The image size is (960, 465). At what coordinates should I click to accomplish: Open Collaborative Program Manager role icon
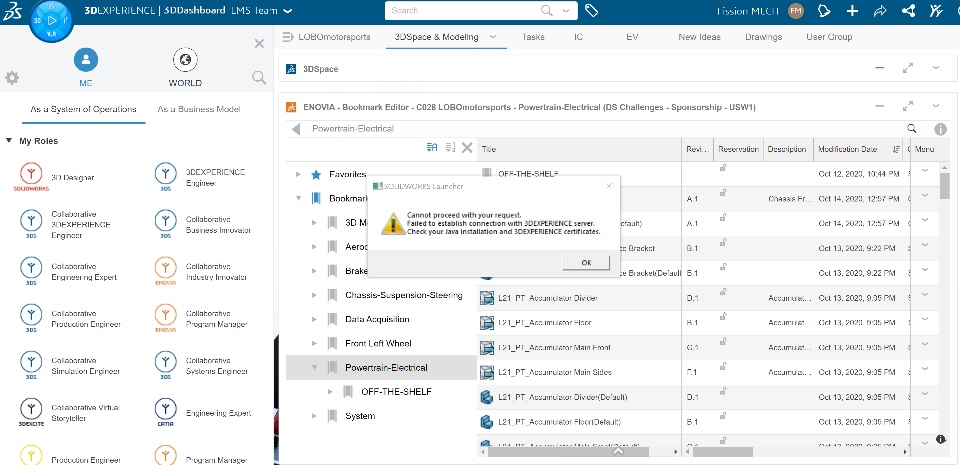coord(165,318)
